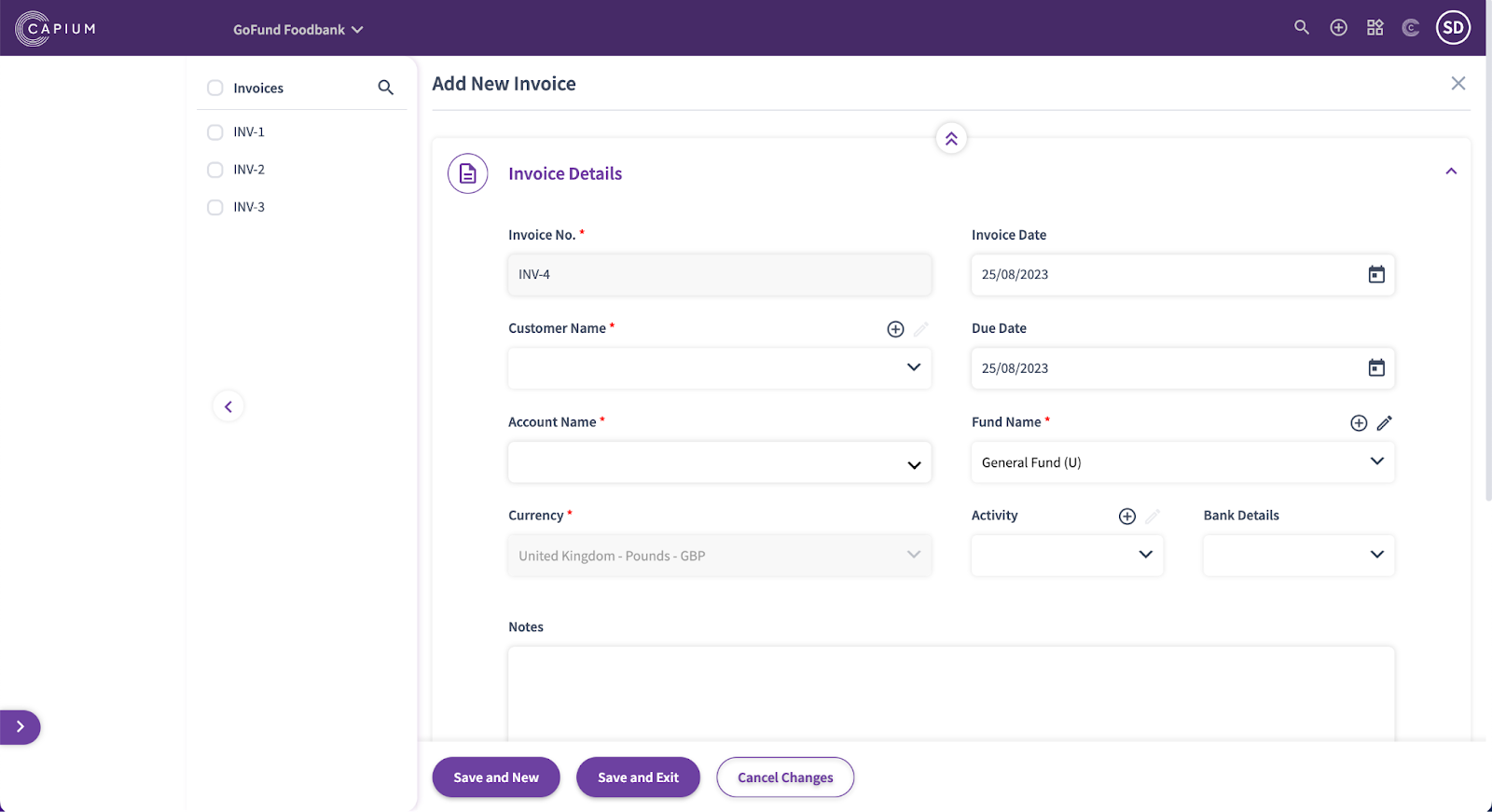Collapse the invoice list side panel arrow
Viewport: 1492px width, 812px height.
228,406
